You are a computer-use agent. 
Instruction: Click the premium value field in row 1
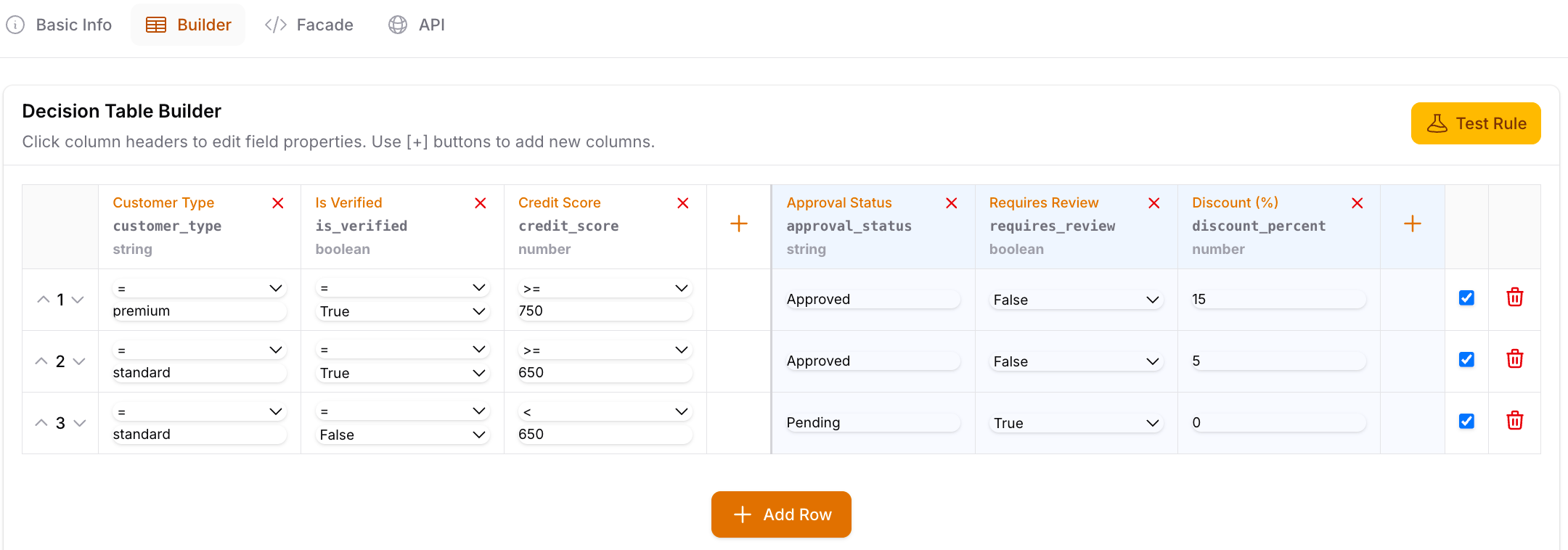(200, 311)
